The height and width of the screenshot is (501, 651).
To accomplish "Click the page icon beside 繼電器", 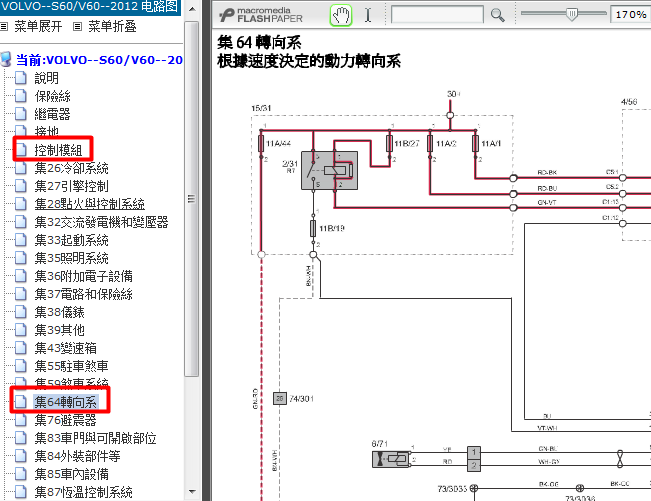I will point(21,114).
